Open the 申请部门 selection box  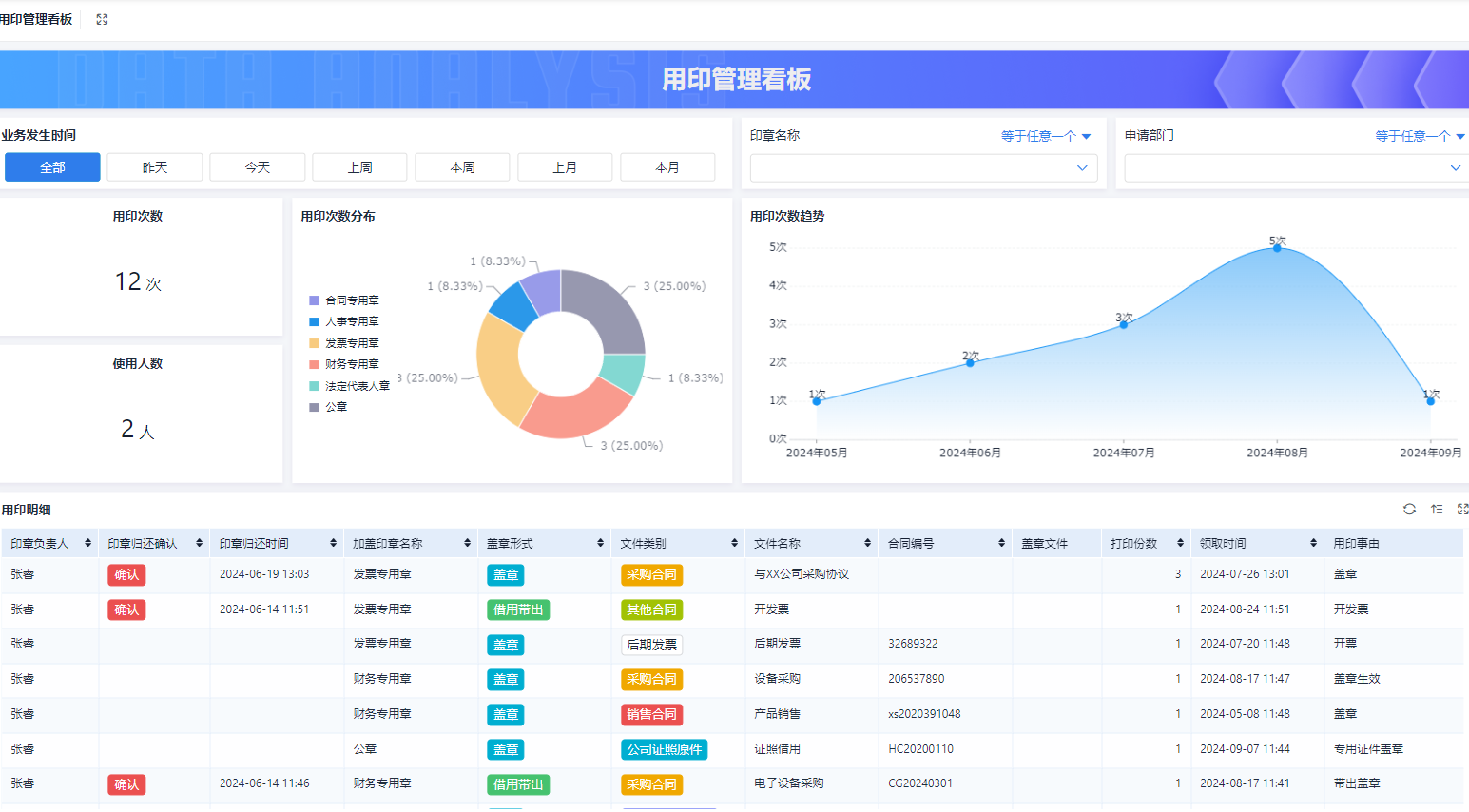1297,168
